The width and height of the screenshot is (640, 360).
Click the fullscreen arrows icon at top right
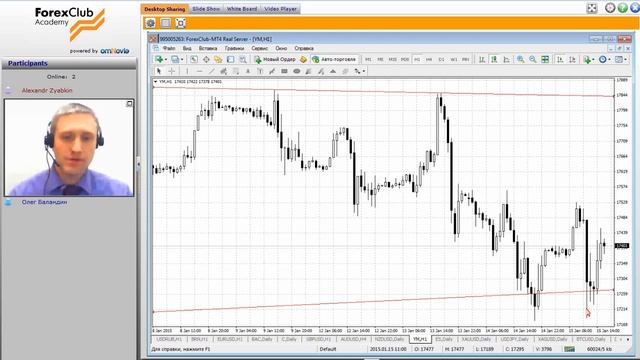click(x=591, y=8)
